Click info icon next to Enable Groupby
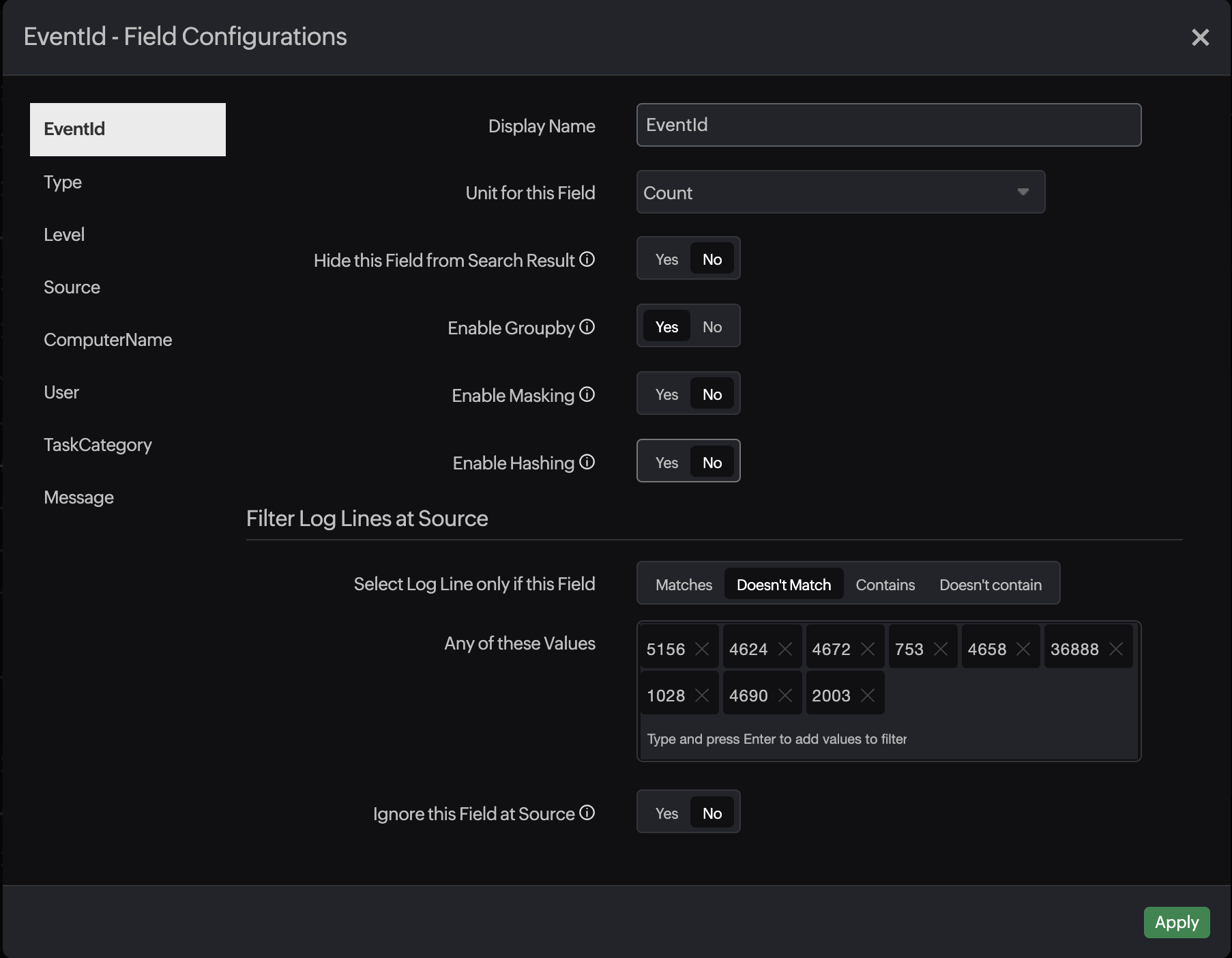 tap(587, 327)
